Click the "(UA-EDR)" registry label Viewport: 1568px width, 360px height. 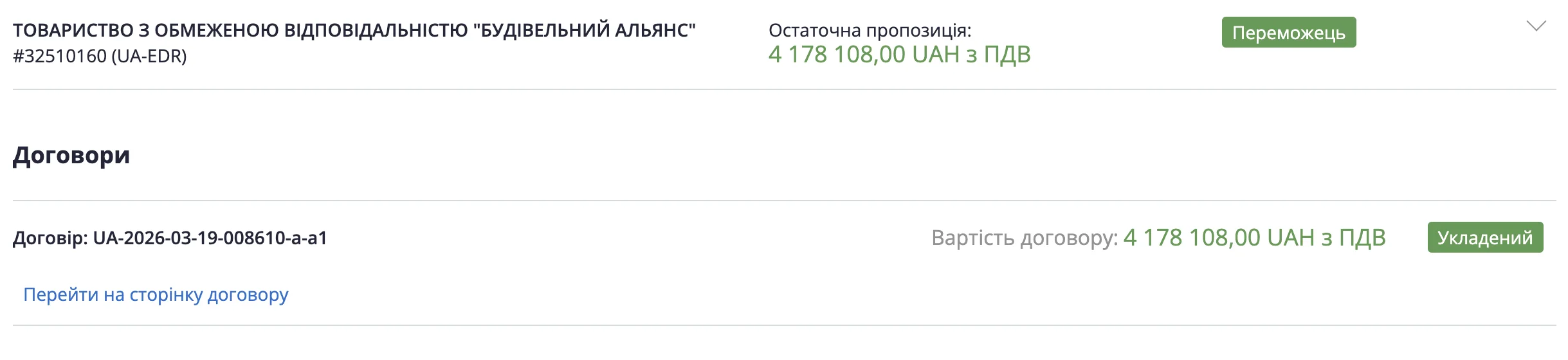click(149, 57)
